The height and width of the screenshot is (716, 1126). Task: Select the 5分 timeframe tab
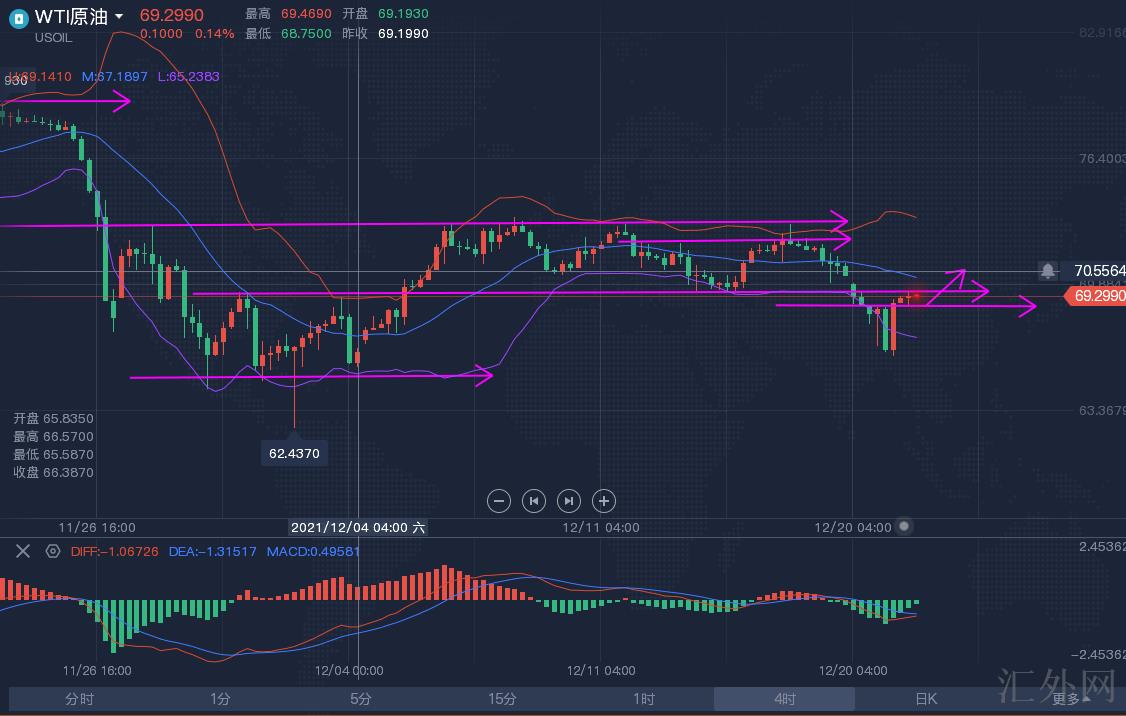pyautogui.click(x=361, y=699)
